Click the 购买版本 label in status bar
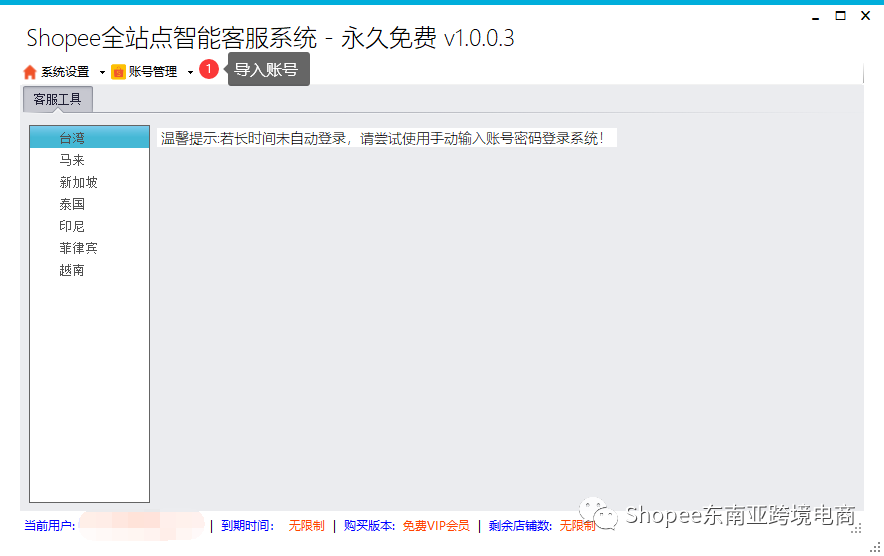This screenshot has height=556, width=884. click(x=370, y=526)
